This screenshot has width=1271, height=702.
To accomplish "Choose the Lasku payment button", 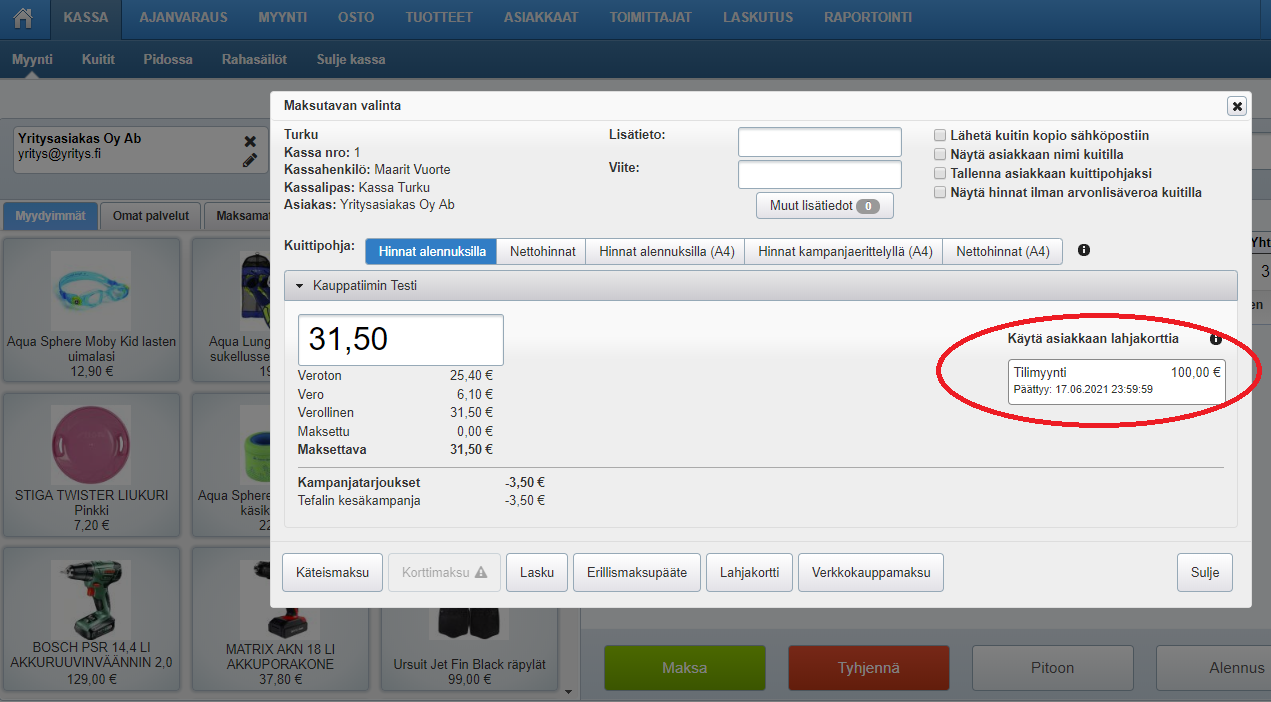I will point(536,573).
